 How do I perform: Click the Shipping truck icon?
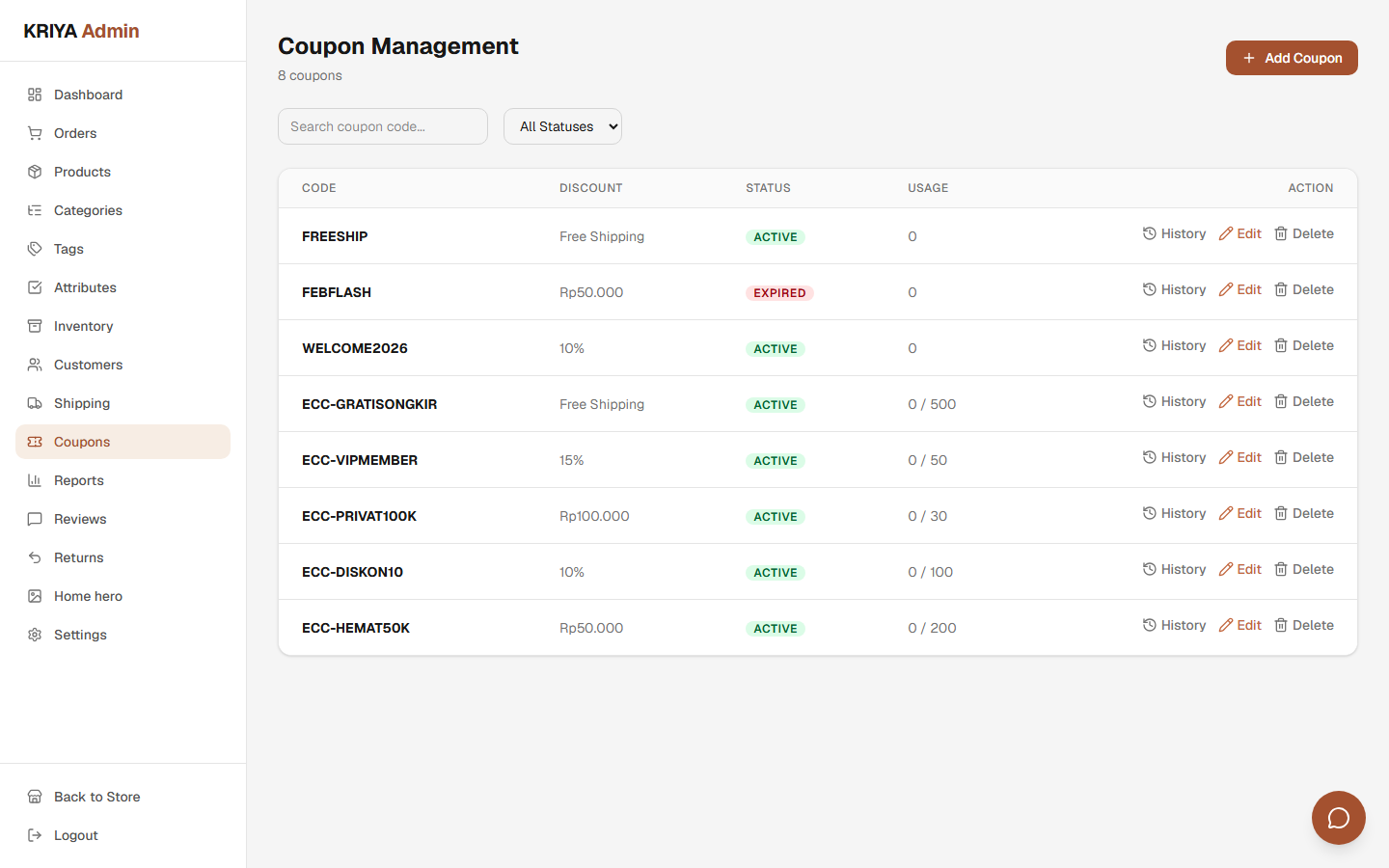click(35, 403)
